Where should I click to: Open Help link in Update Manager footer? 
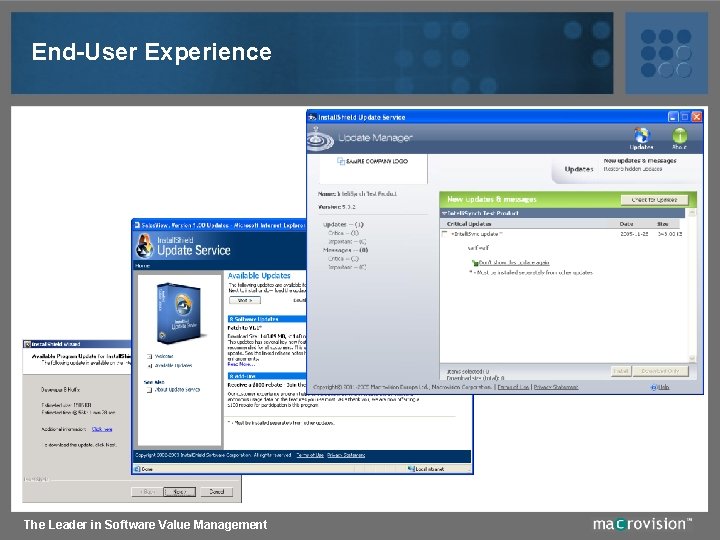pyautogui.click(x=663, y=388)
